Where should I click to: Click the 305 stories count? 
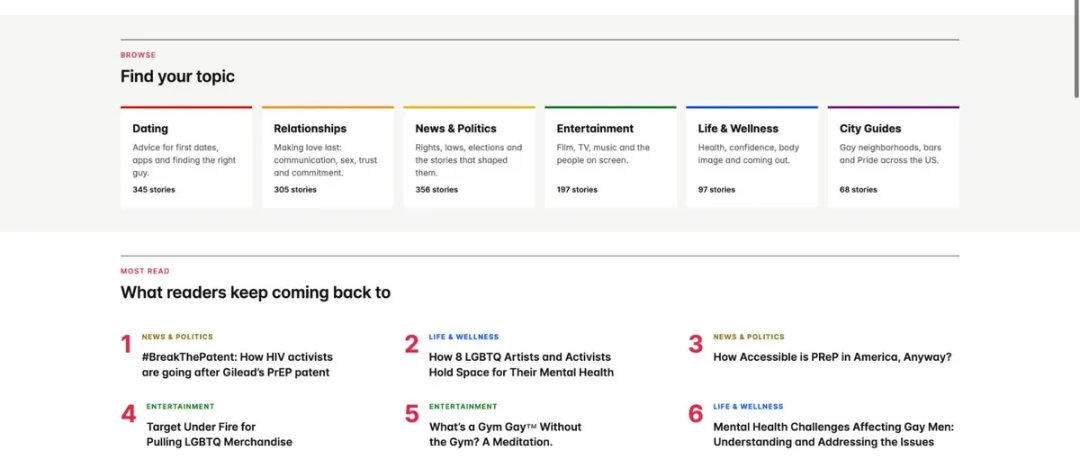(x=295, y=190)
